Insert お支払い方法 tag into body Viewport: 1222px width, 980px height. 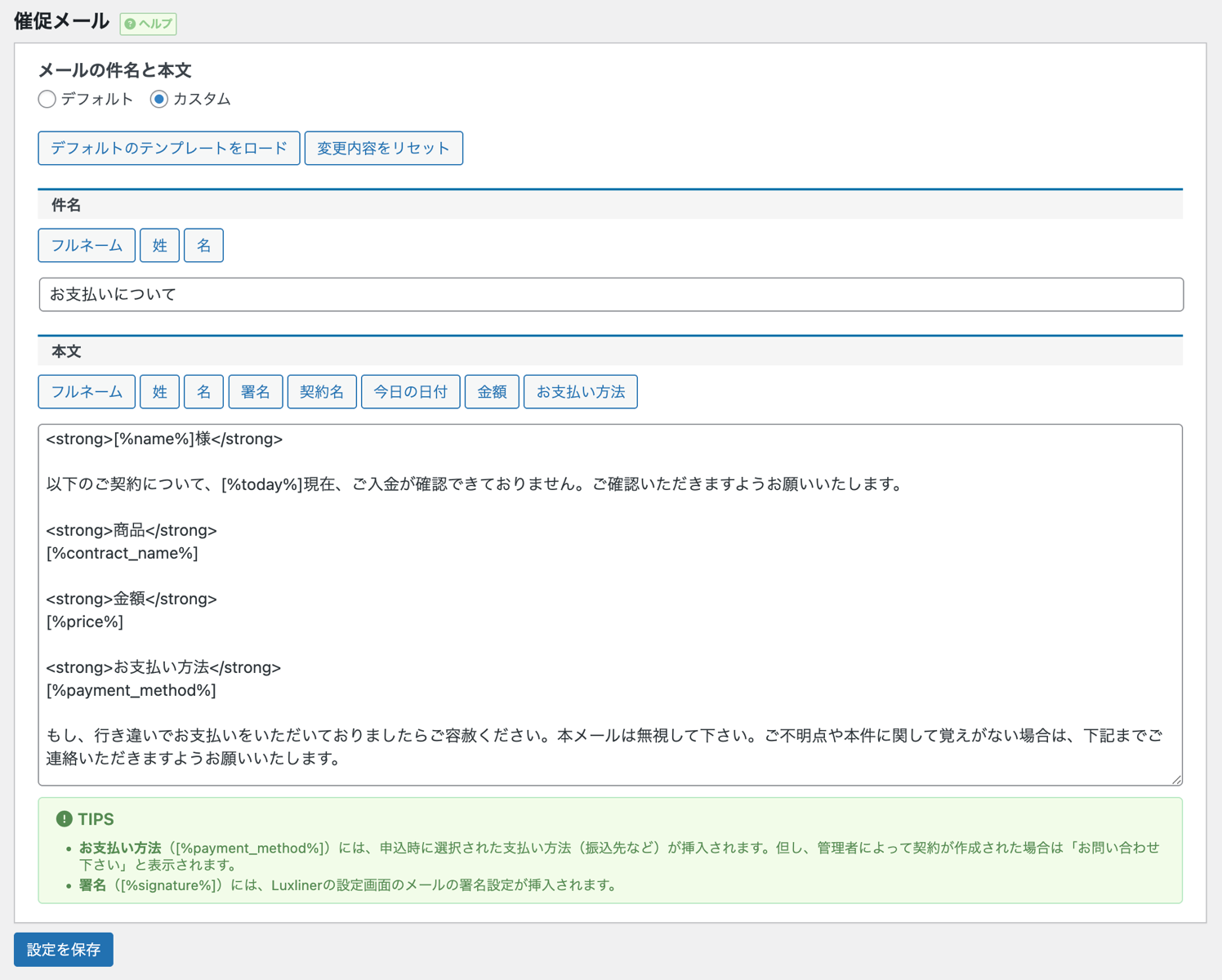580,392
